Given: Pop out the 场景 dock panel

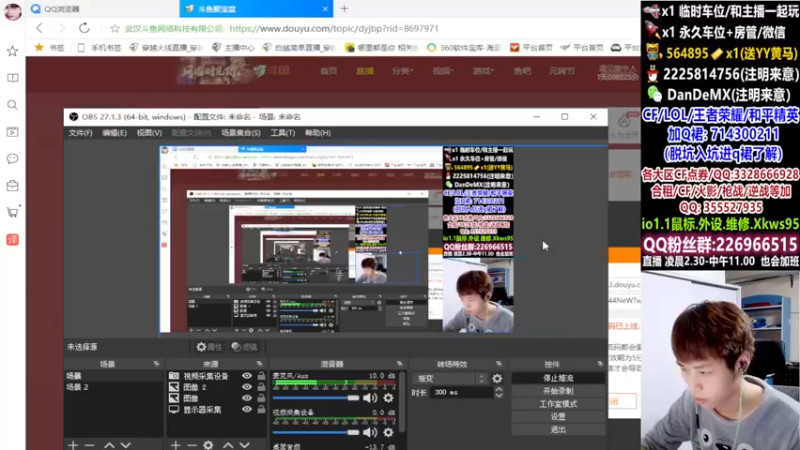Looking at the screenshot, I should pyautogui.click(x=157, y=364).
